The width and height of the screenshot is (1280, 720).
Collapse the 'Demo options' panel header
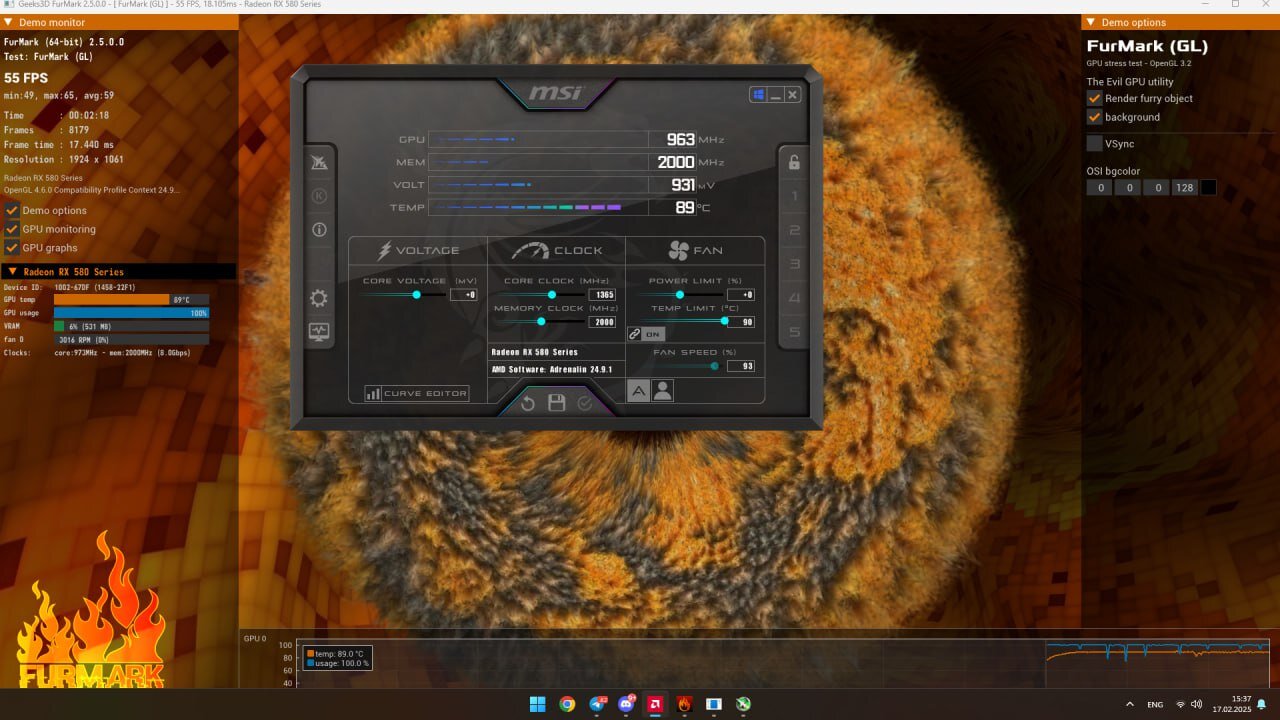click(1091, 22)
